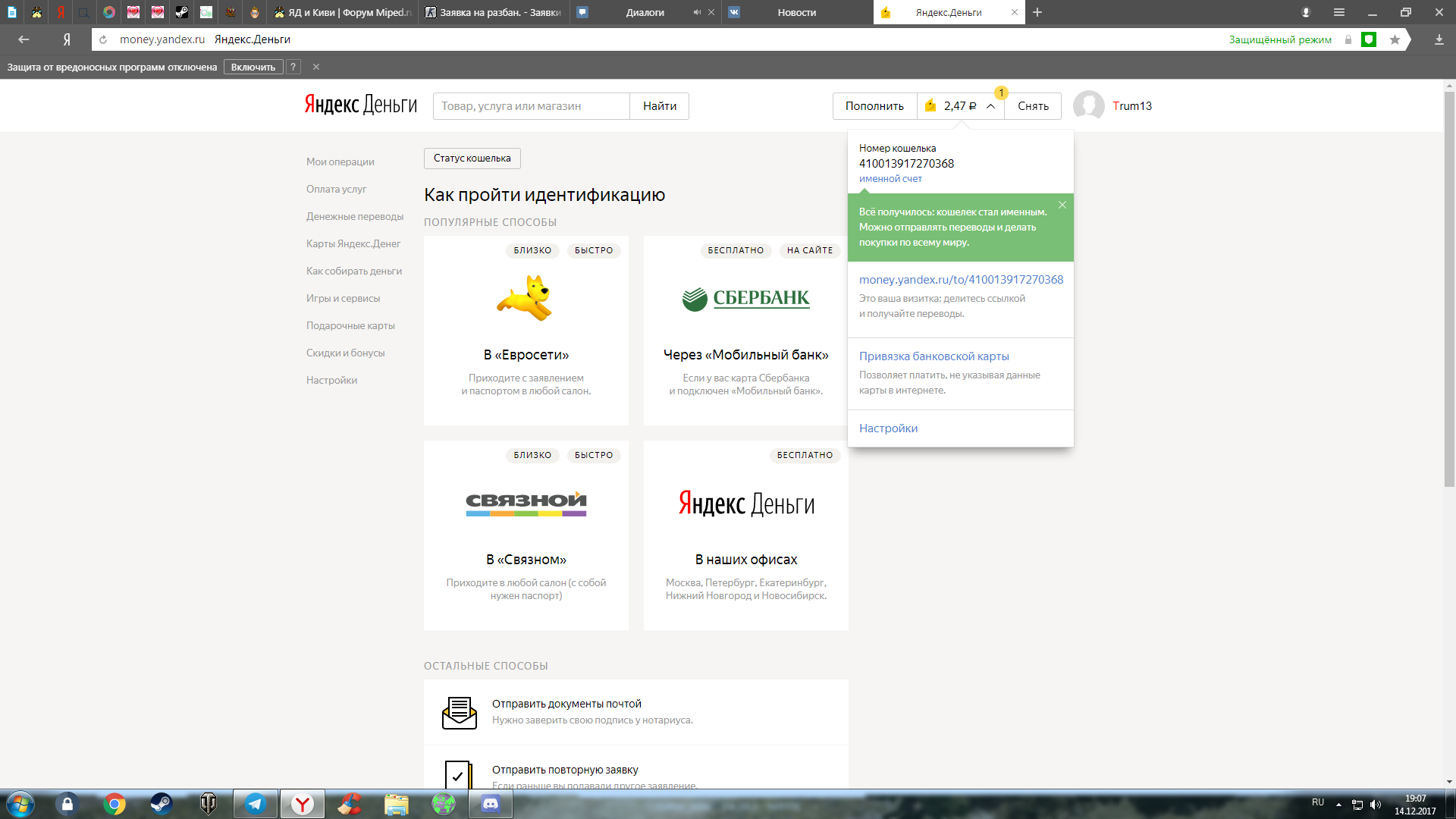Click the Евросеть yellow dog logo
This screenshot has width=1456, height=819.
coord(525,298)
